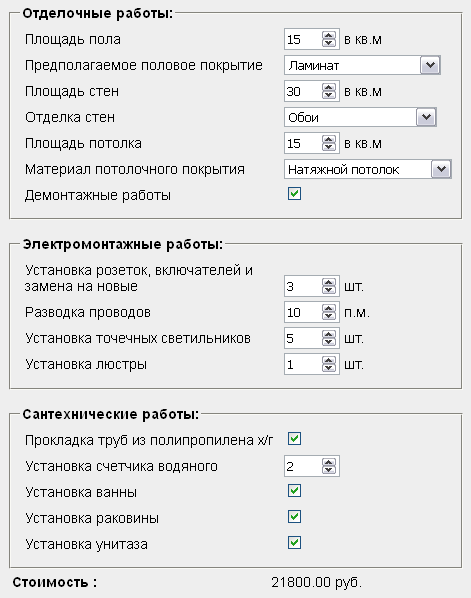The image size is (471, 598).
Task: Increase number of розеток with up arrow
Action: (x=329, y=282)
